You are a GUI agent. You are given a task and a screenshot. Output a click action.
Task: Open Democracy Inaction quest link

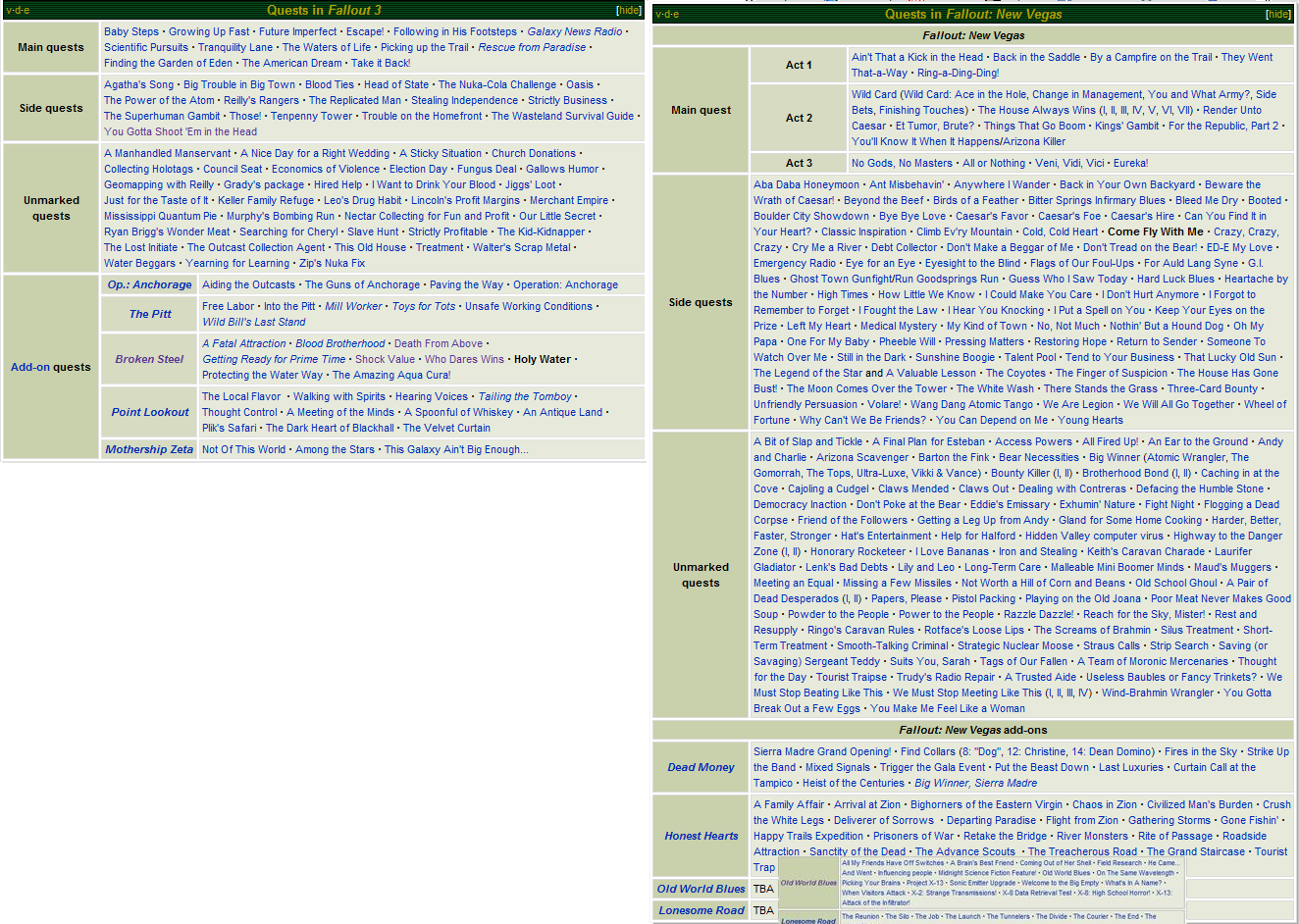click(x=800, y=504)
